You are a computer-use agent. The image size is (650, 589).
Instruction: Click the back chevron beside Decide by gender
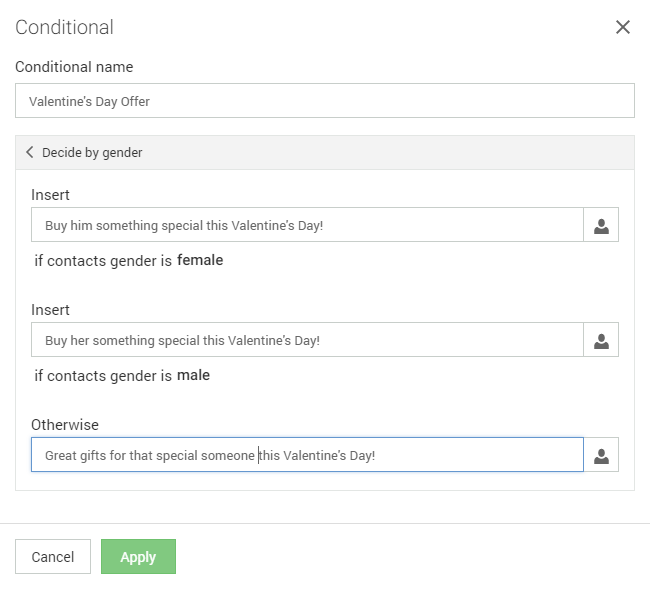[x=30, y=153]
